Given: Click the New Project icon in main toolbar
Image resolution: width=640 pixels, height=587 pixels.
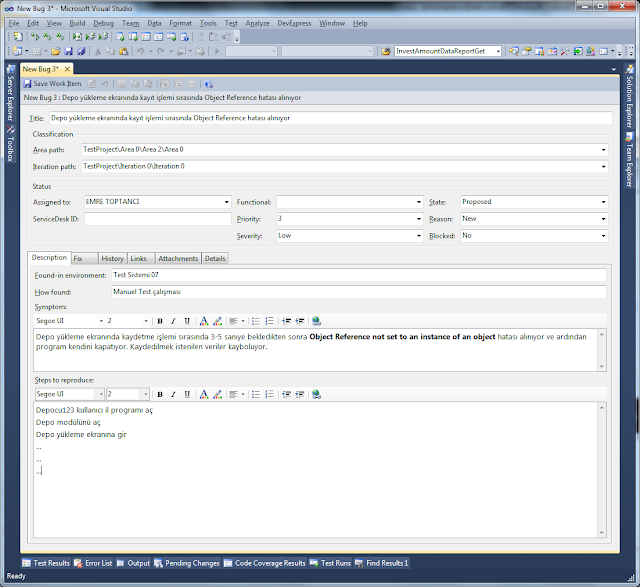Looking at the screenshot, I should (18, 51).
